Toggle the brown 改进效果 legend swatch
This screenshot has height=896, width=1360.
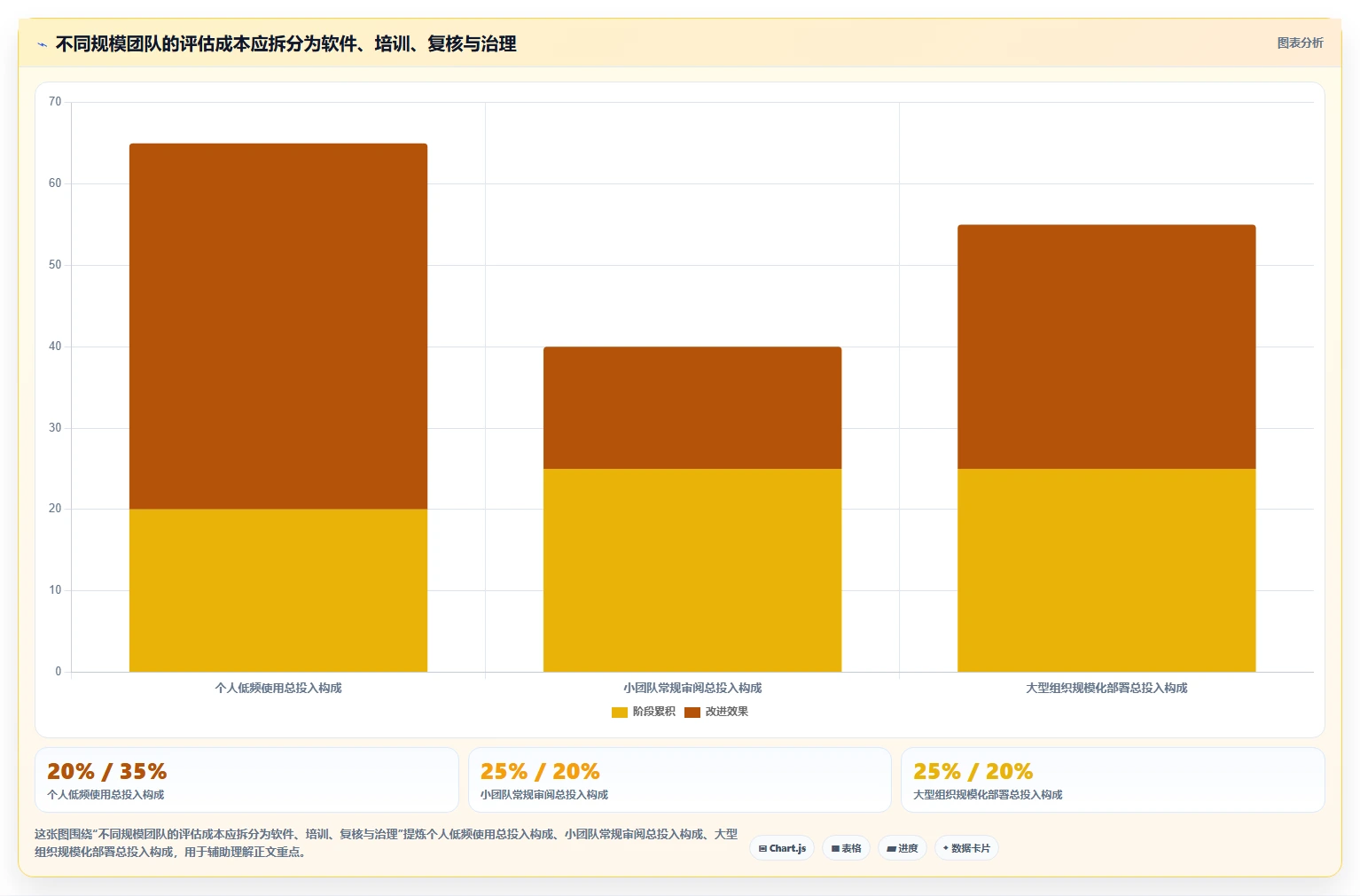coord(692,712)
